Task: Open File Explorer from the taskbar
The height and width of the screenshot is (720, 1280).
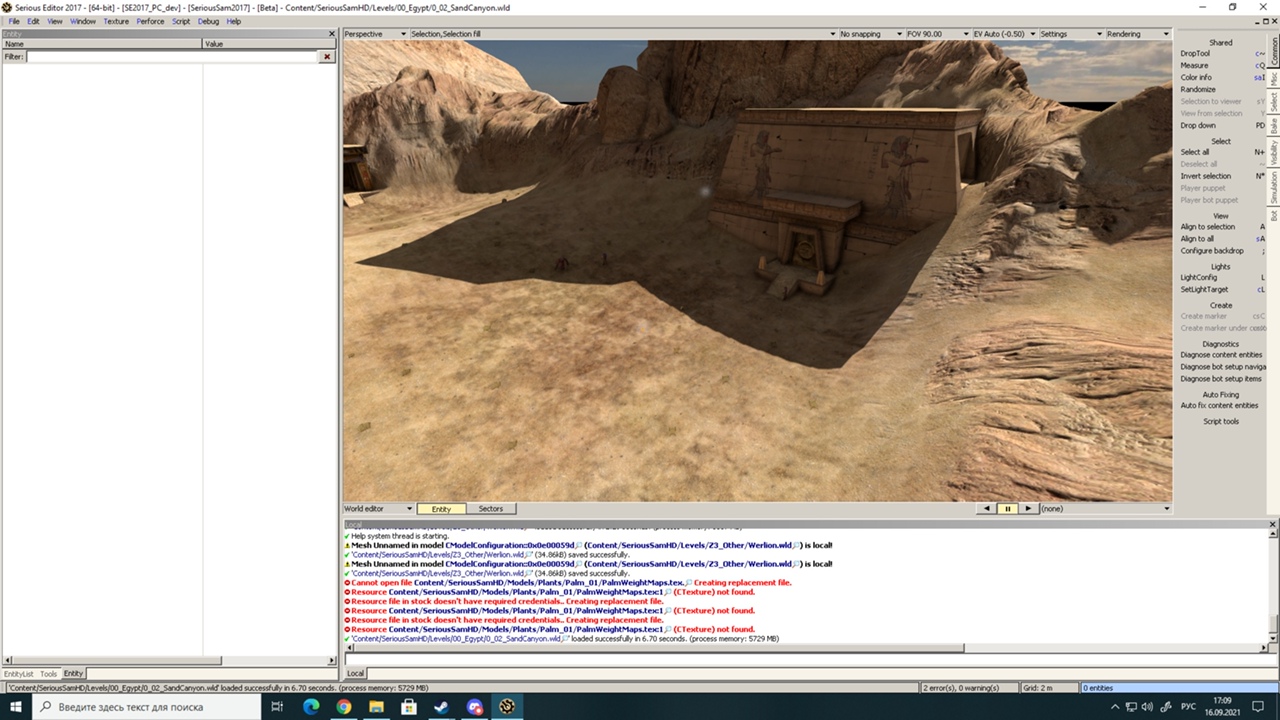Action: pos(376,707)
